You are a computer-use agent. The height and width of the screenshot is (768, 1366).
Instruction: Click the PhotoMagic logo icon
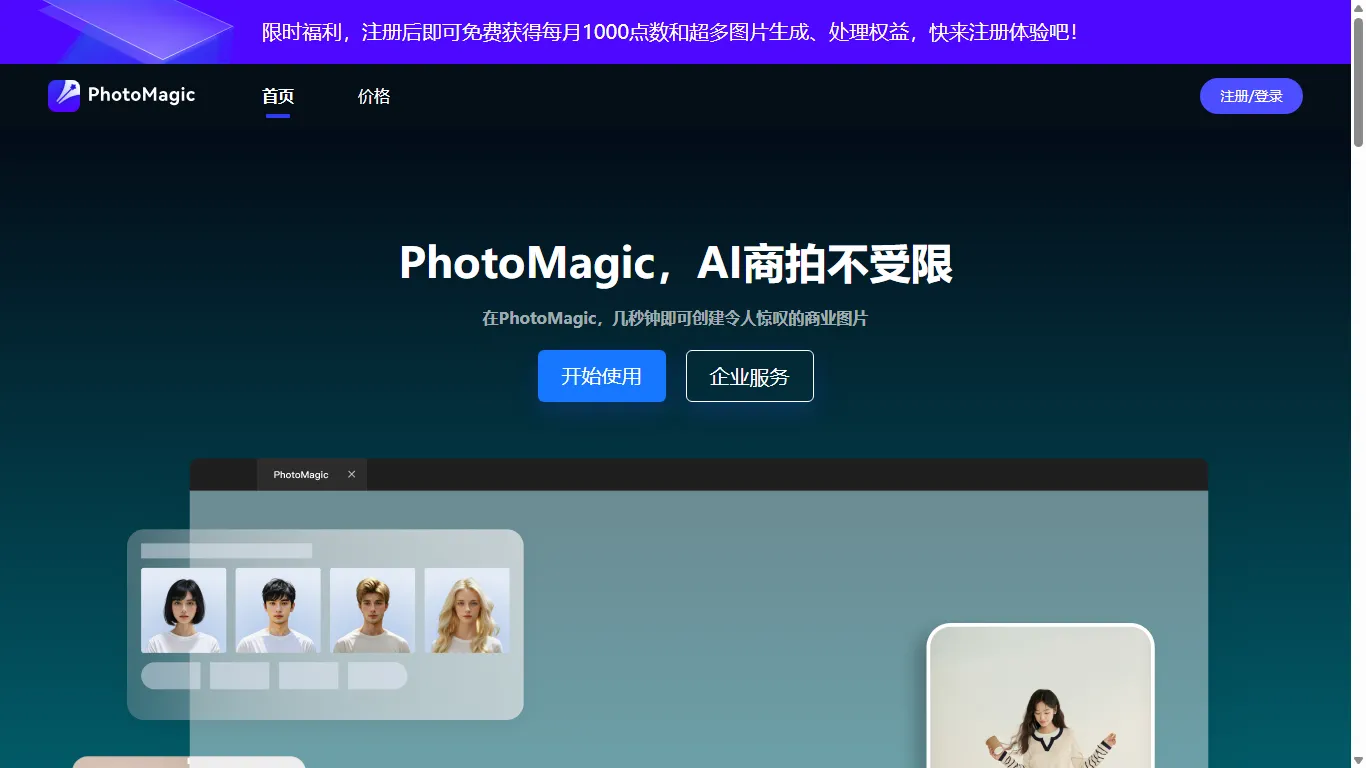(x=63, y=95)
